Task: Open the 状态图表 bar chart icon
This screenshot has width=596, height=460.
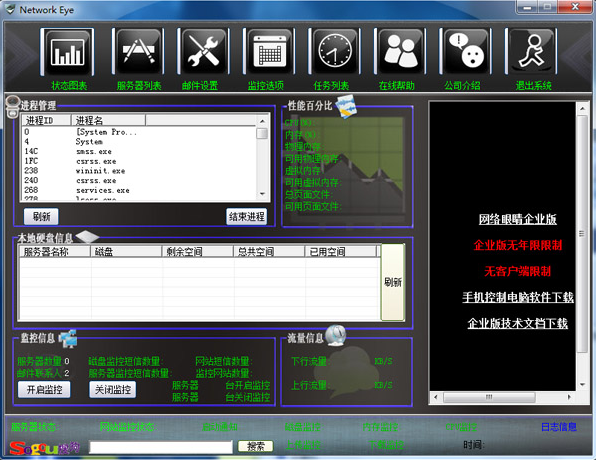Action: 67,52
